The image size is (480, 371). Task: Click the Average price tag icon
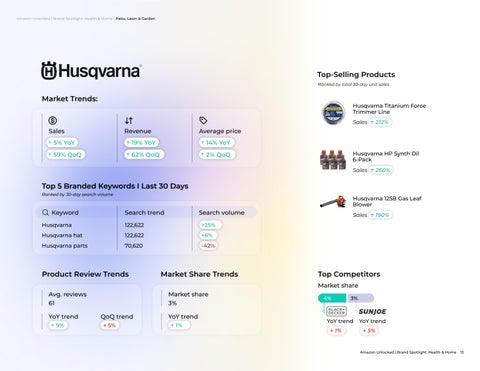203,120
